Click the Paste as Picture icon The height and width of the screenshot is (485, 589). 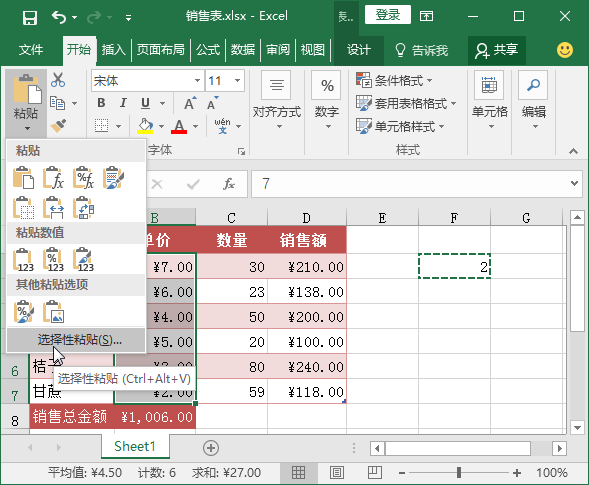coord(53,311)
